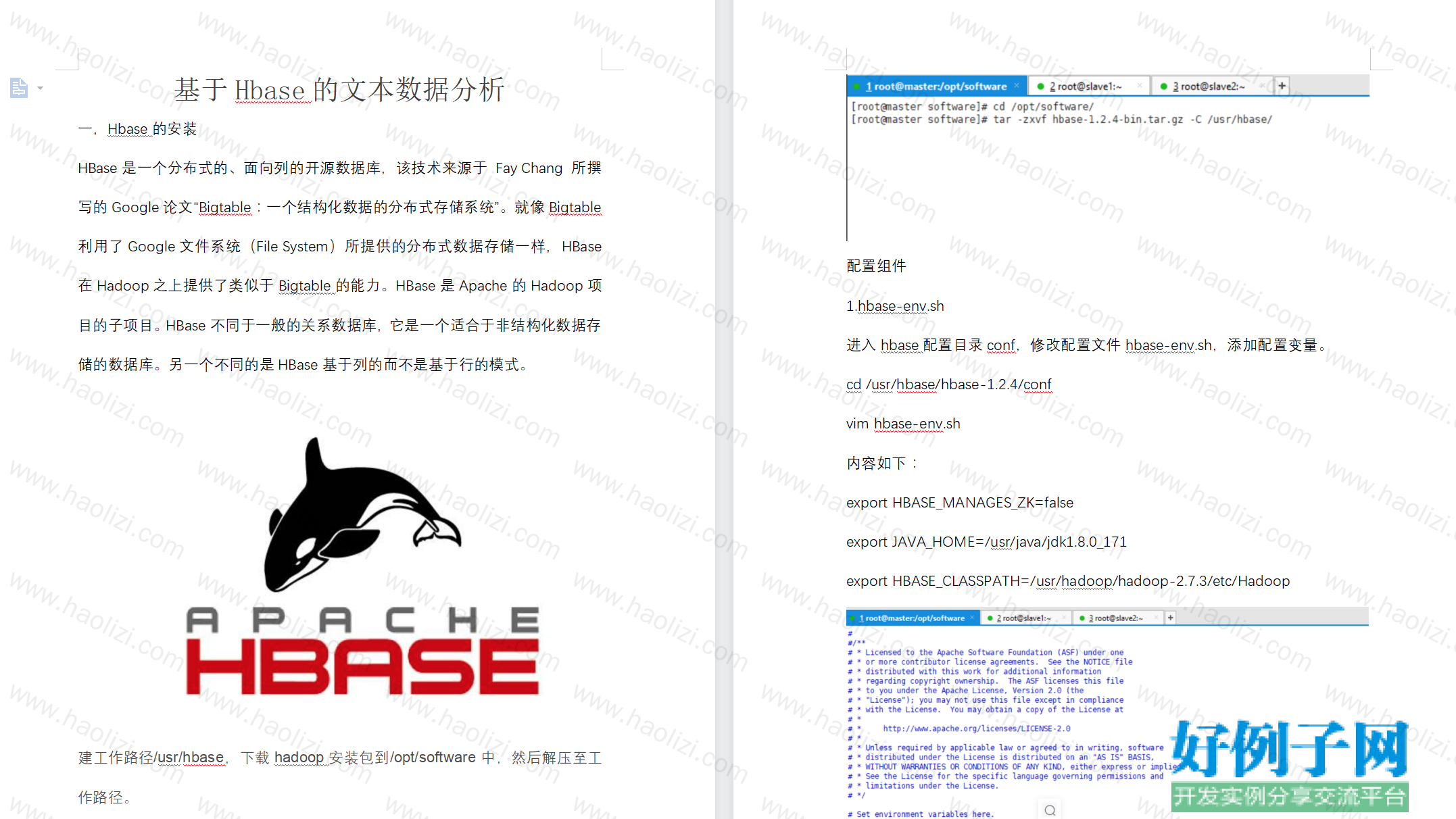Click the magnifier icon at page bottom
Image resolution: width=1456 pixels, height=819 pixels.
1050,810
